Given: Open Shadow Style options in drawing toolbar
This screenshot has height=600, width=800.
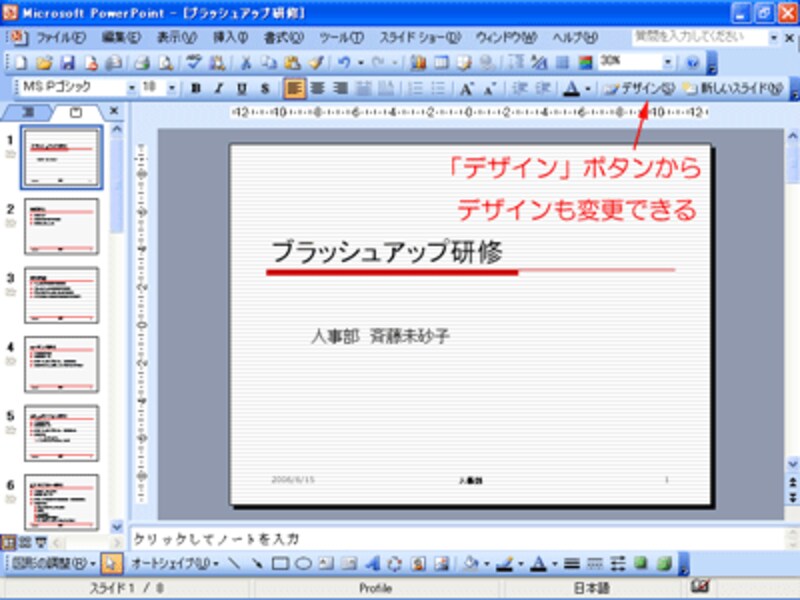Looking at the screenshot, I should 641,563.
